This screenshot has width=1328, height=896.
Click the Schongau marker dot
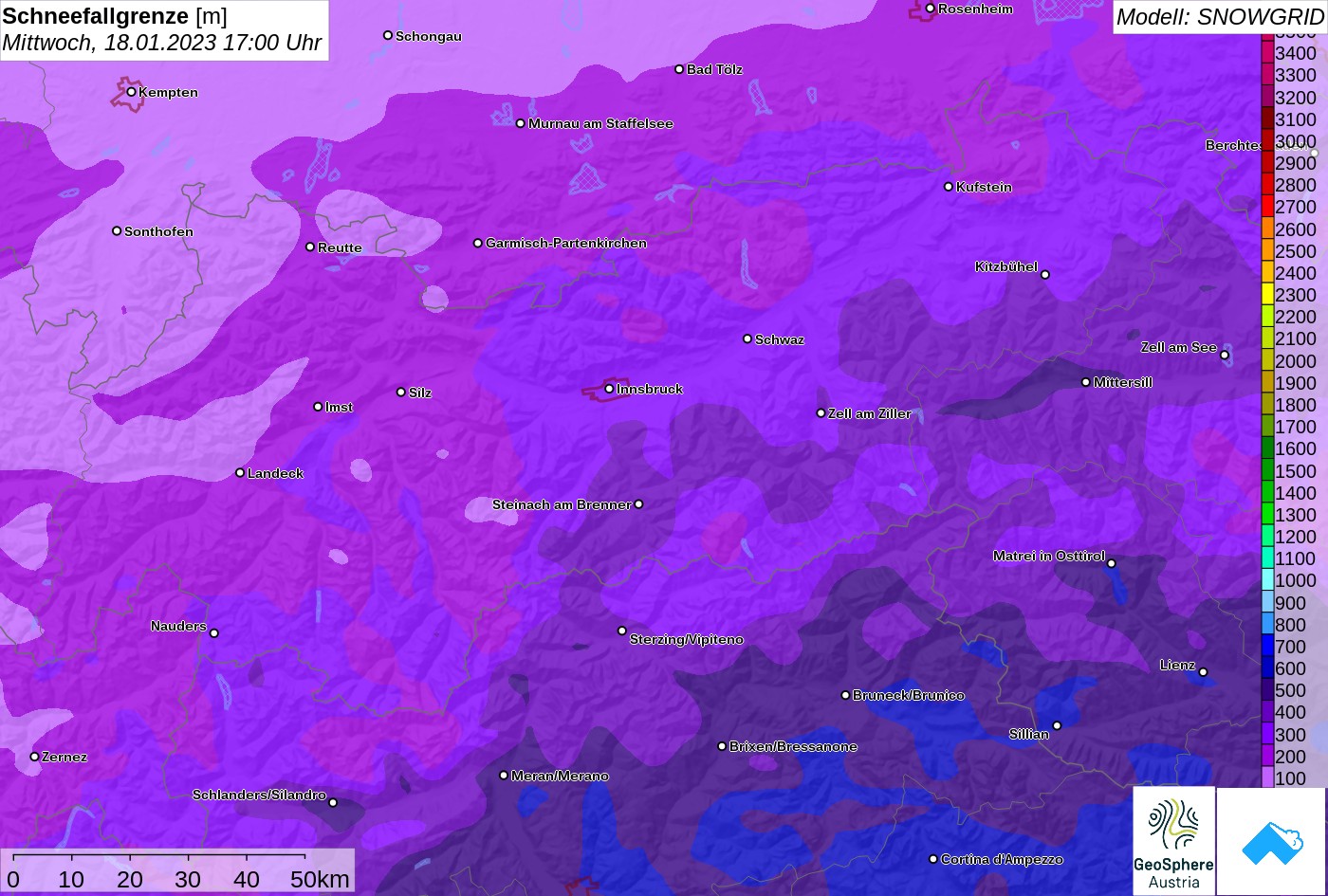[x=387, y=35]
